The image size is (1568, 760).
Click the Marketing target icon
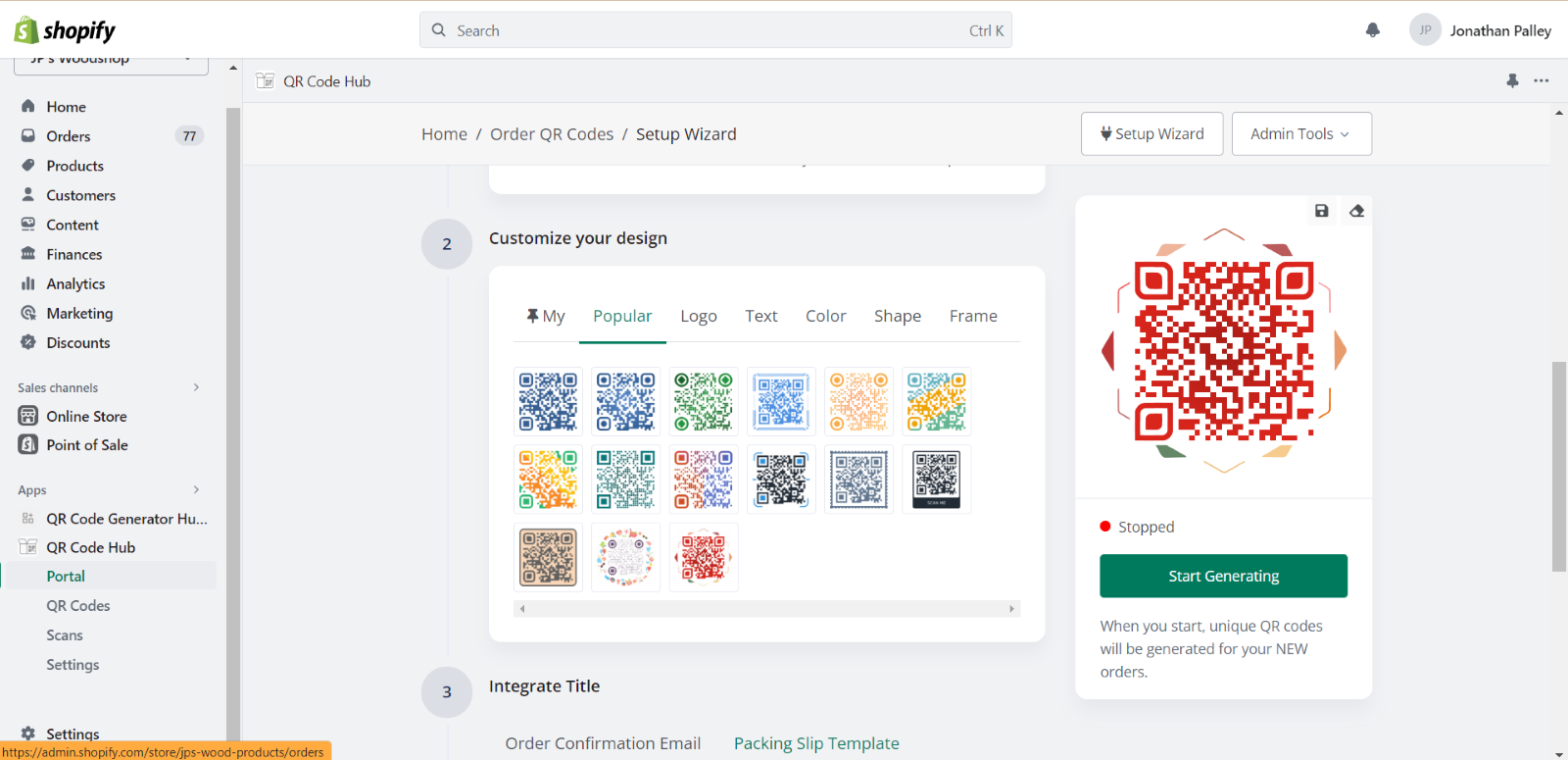coord(28,313)
